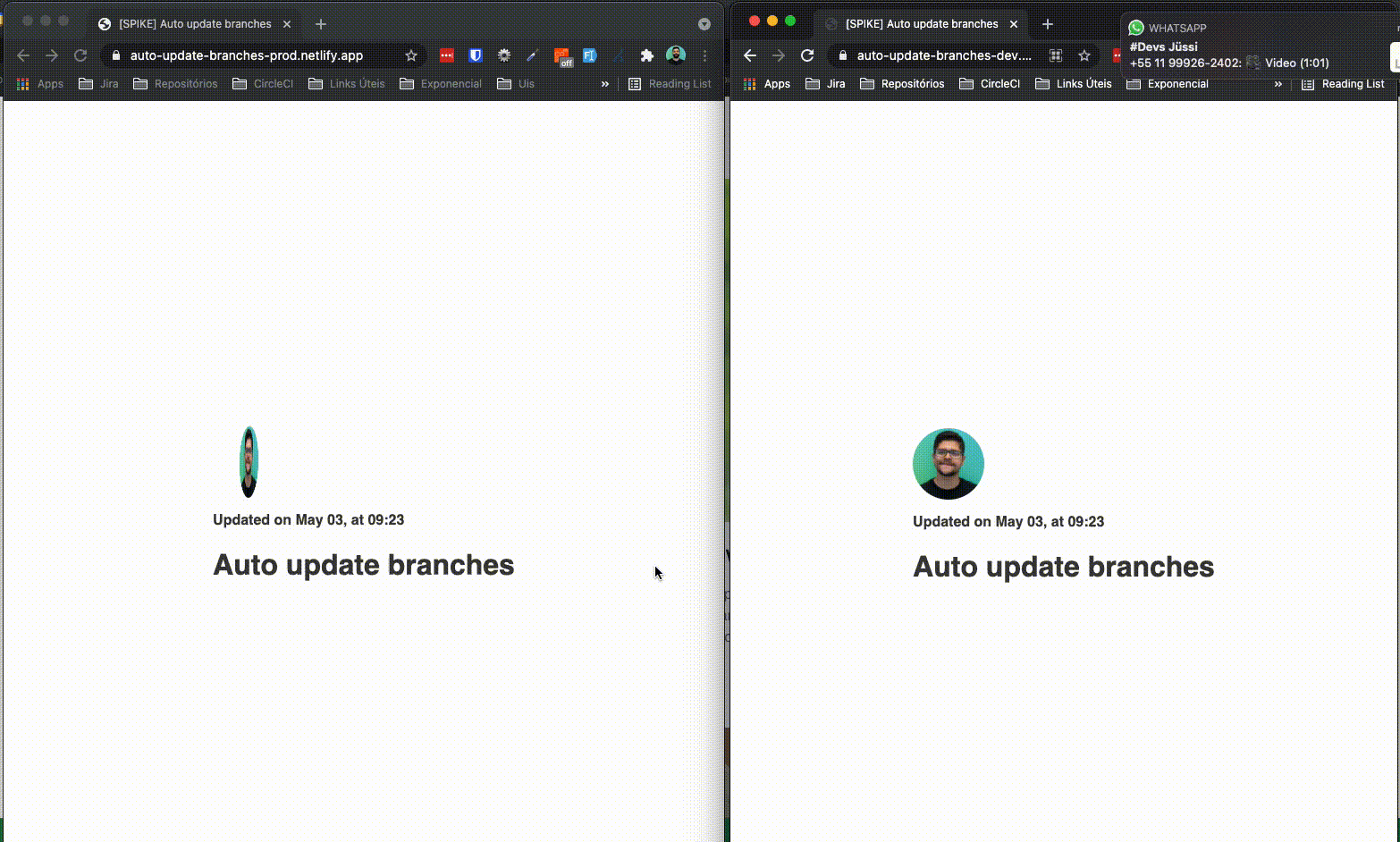Viewport: 1400px width, 842px height.
Task: Go back in the prod window
Action: point(23,55)
